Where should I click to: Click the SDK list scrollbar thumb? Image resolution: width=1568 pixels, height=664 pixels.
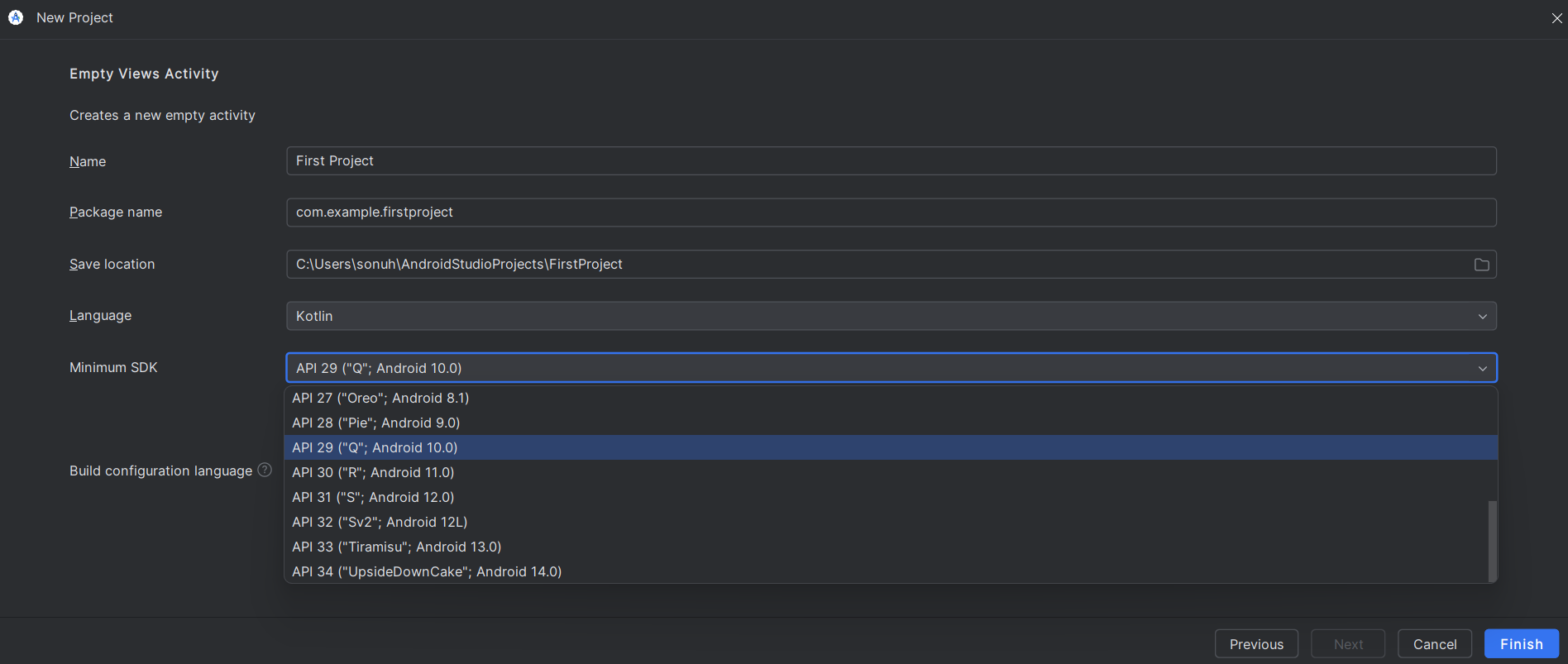coord(1492,540)
